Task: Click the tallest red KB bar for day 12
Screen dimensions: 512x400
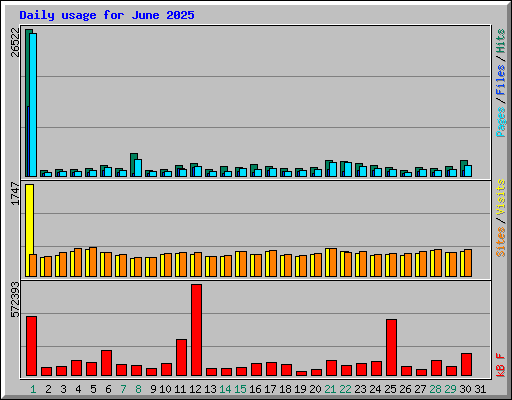Action: 196,330
